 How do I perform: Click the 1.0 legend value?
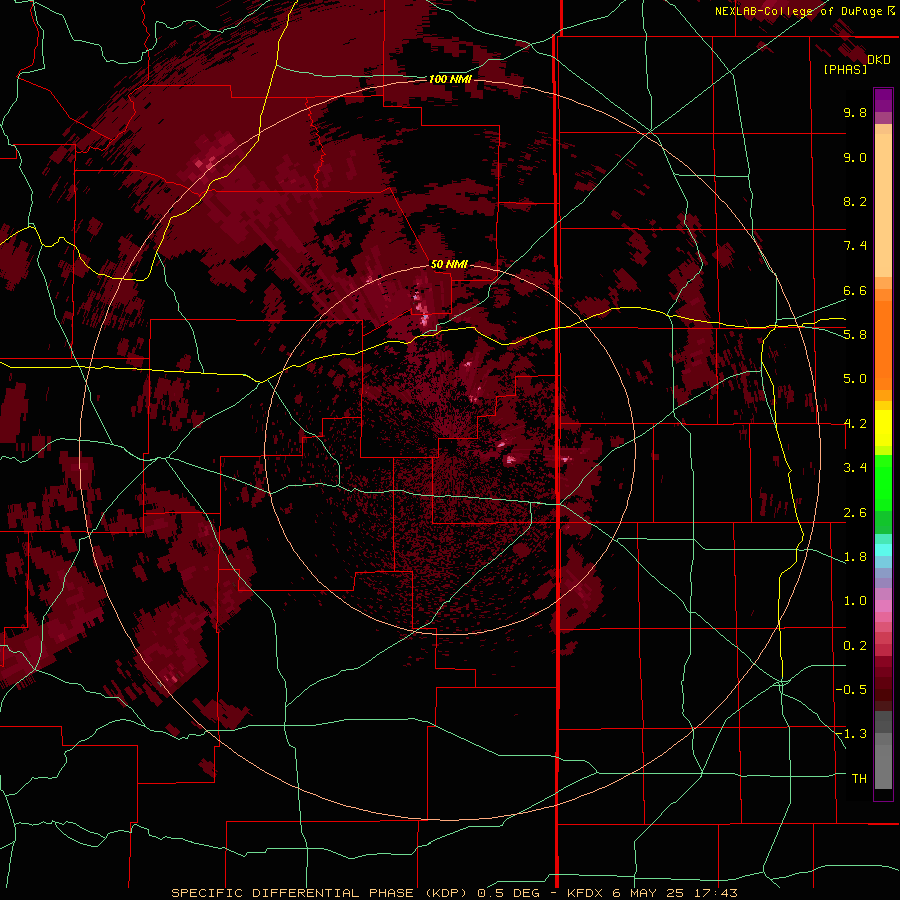pyautogui.click(x=855, y=601)
